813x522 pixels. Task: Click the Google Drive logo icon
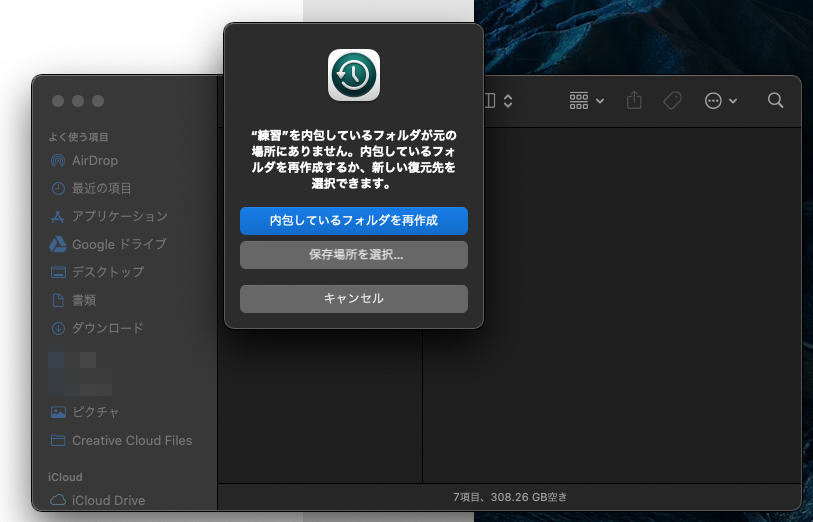(x=58, y=244)
